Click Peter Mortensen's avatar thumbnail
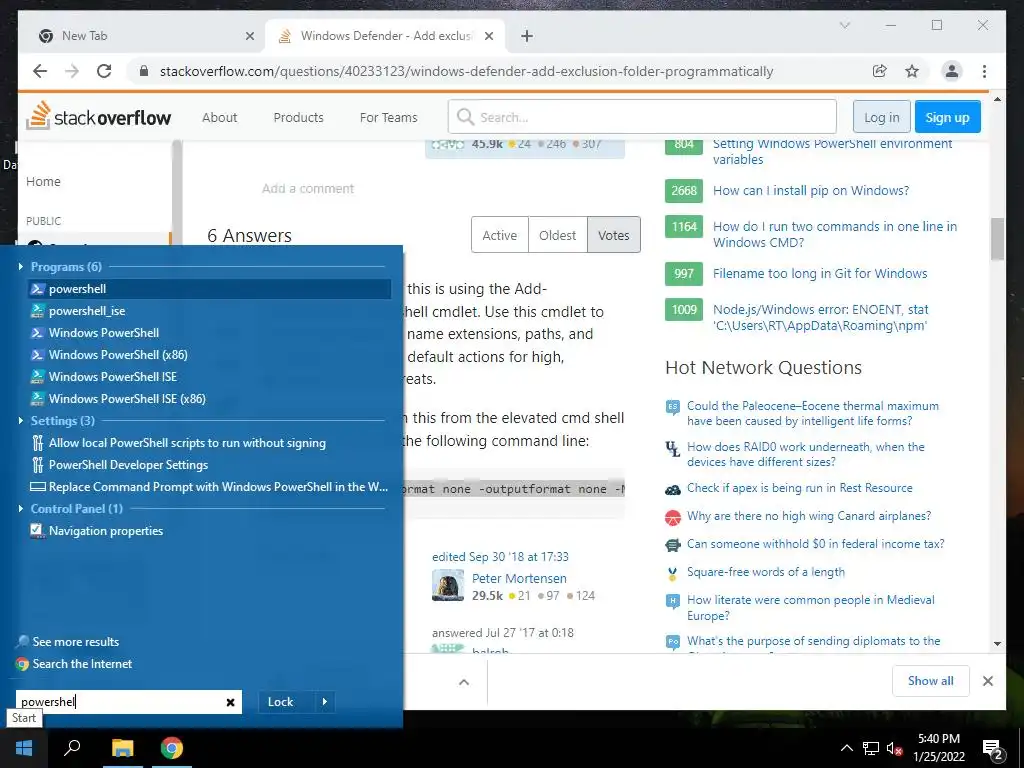The height and width of the screenshot is (768, 1024). point(448,584)
